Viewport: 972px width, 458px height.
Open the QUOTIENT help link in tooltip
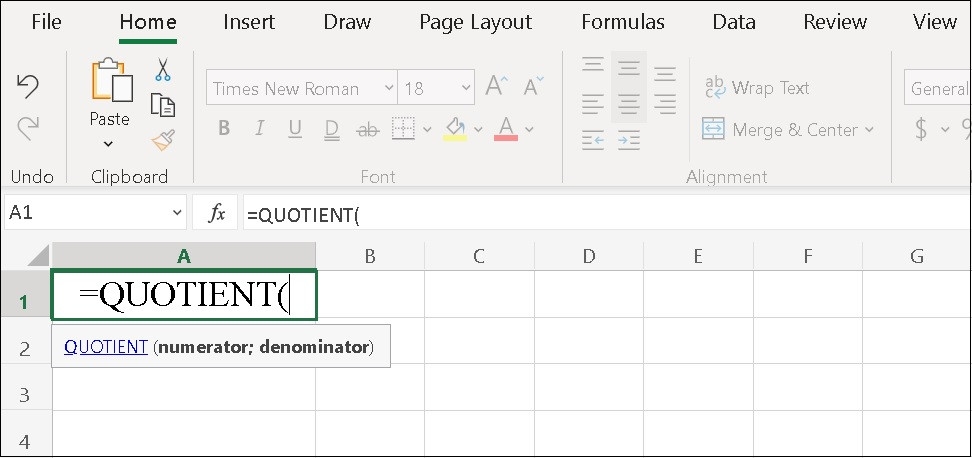106,346
